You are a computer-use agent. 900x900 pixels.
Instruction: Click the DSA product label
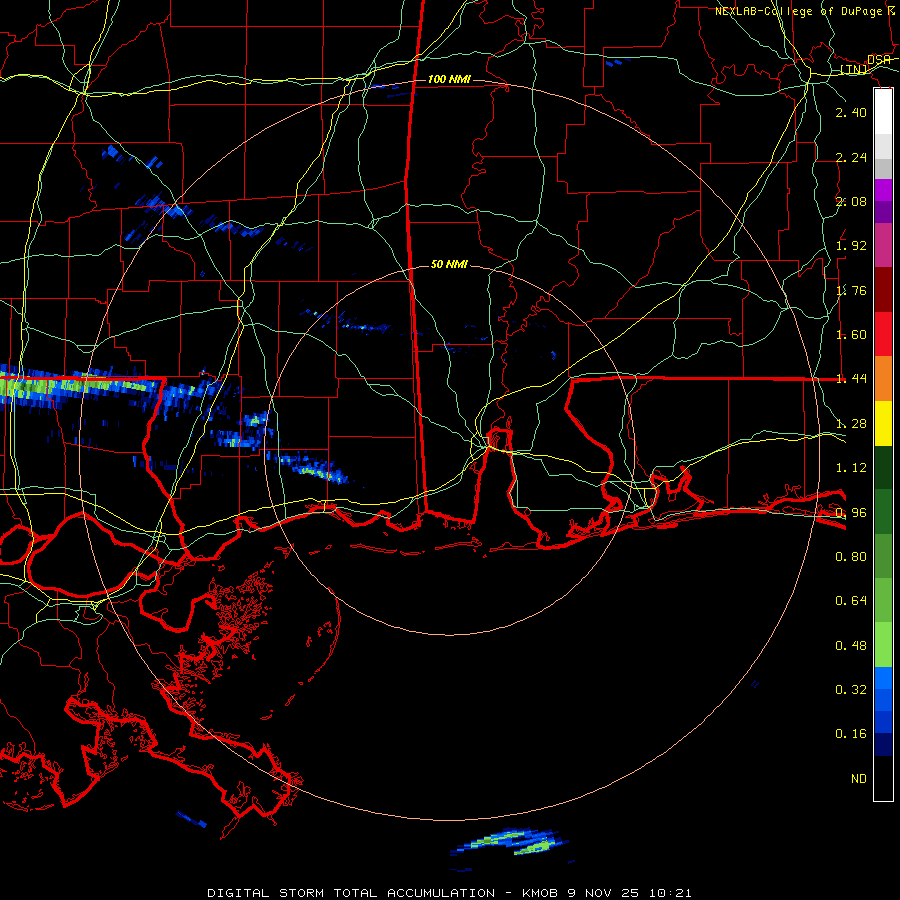[879, 59]
